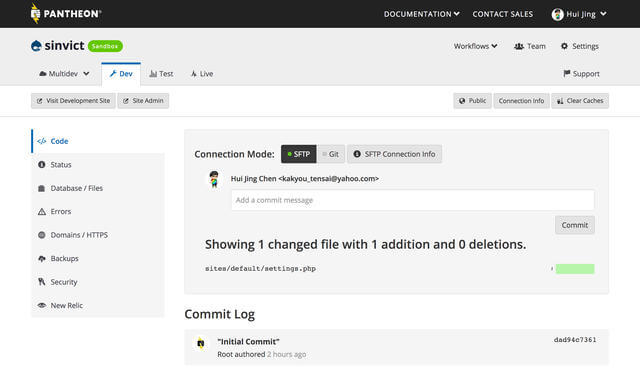The width and height of the screenshot is (640, 371).
Task: Open the New Relic sidebar section
Action: click(x=98, y=305)
